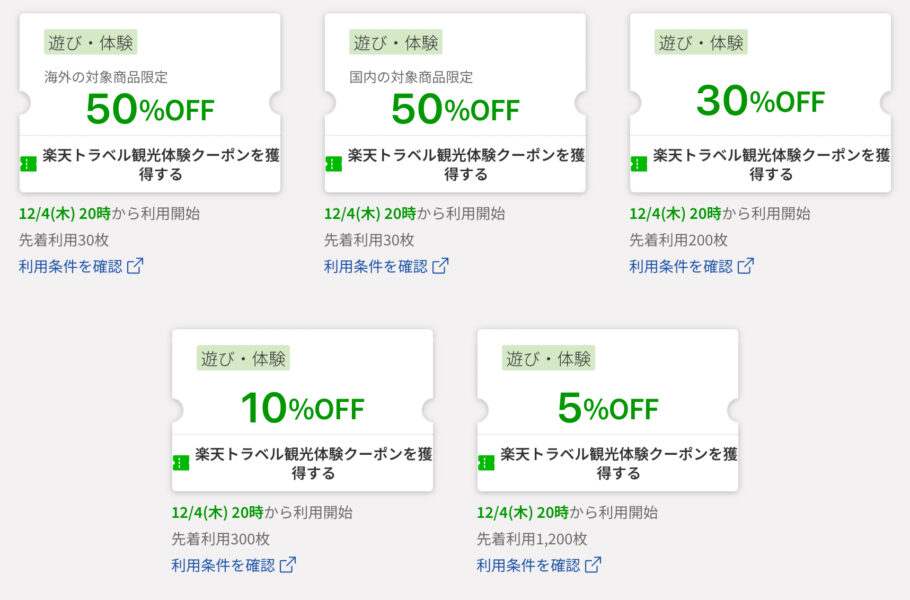The width and height of the screenshot is (910, 600).
Task: Click coupon ticket icon on 5%OFF card
Action: (486, 463)
